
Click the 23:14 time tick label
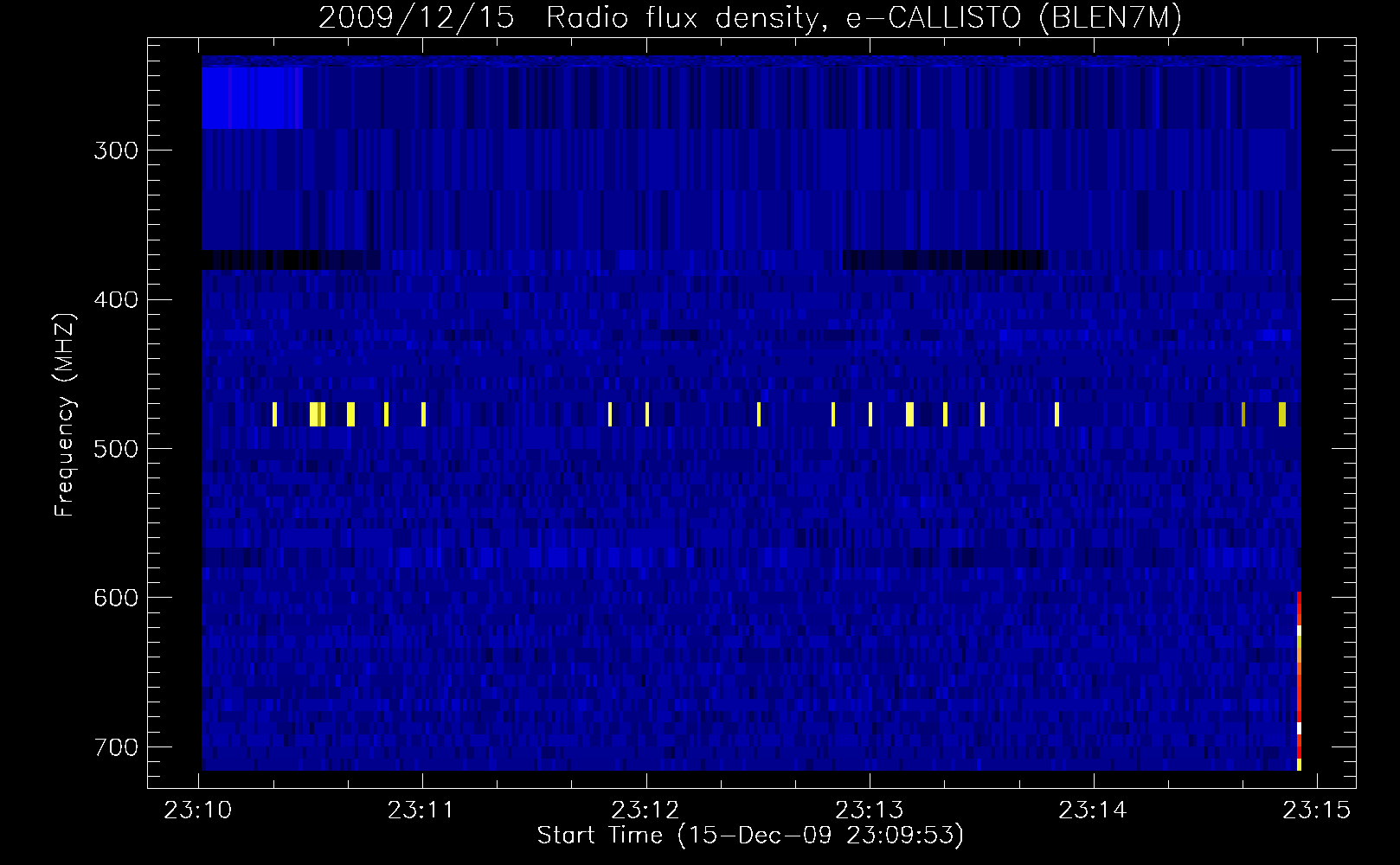(1093, 811)
